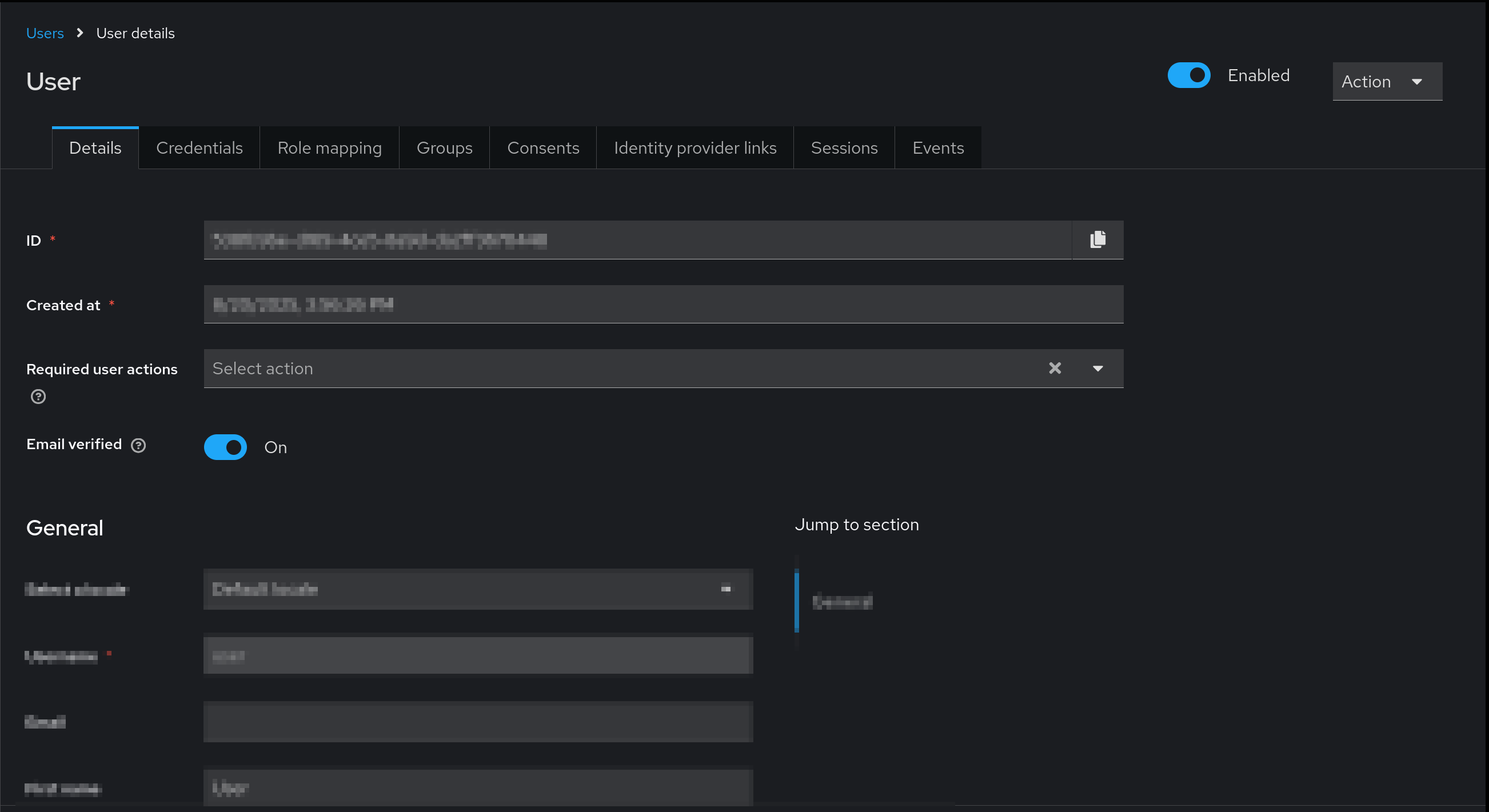Click the breadcrumb chevron separator
This screenshot has width=1489, height=812.
pos(80,33)
